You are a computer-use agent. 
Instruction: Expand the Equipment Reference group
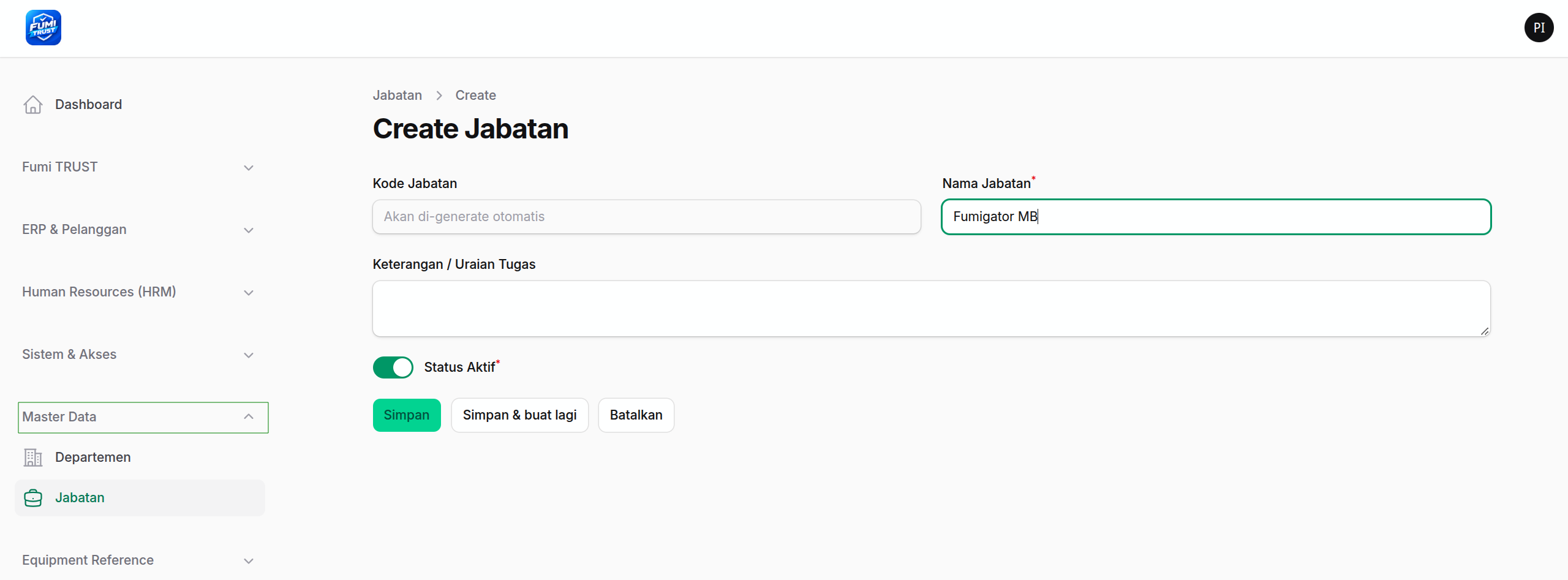(x=138, y=560)
